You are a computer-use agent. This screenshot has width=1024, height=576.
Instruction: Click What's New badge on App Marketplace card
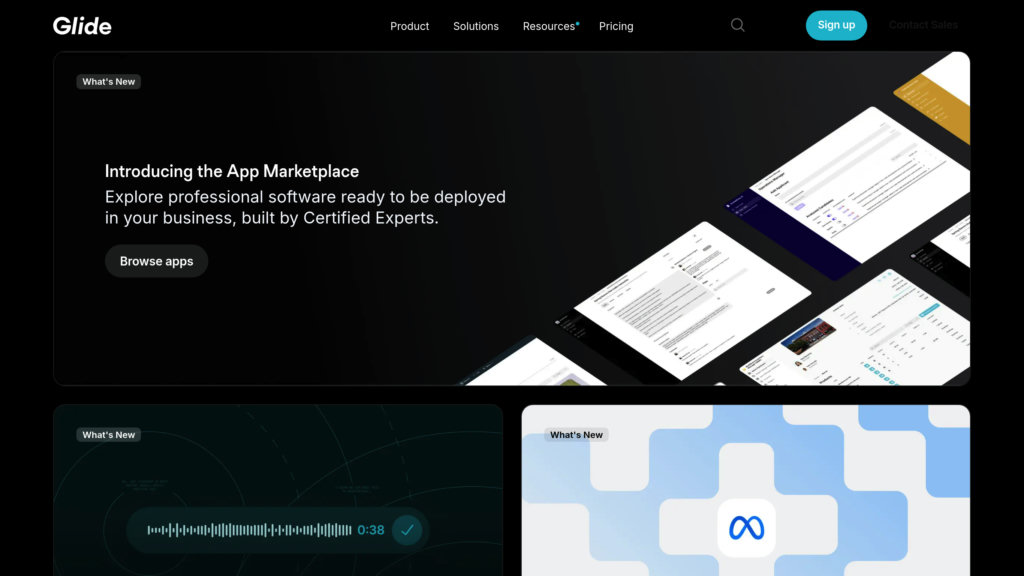click(108, 82)
